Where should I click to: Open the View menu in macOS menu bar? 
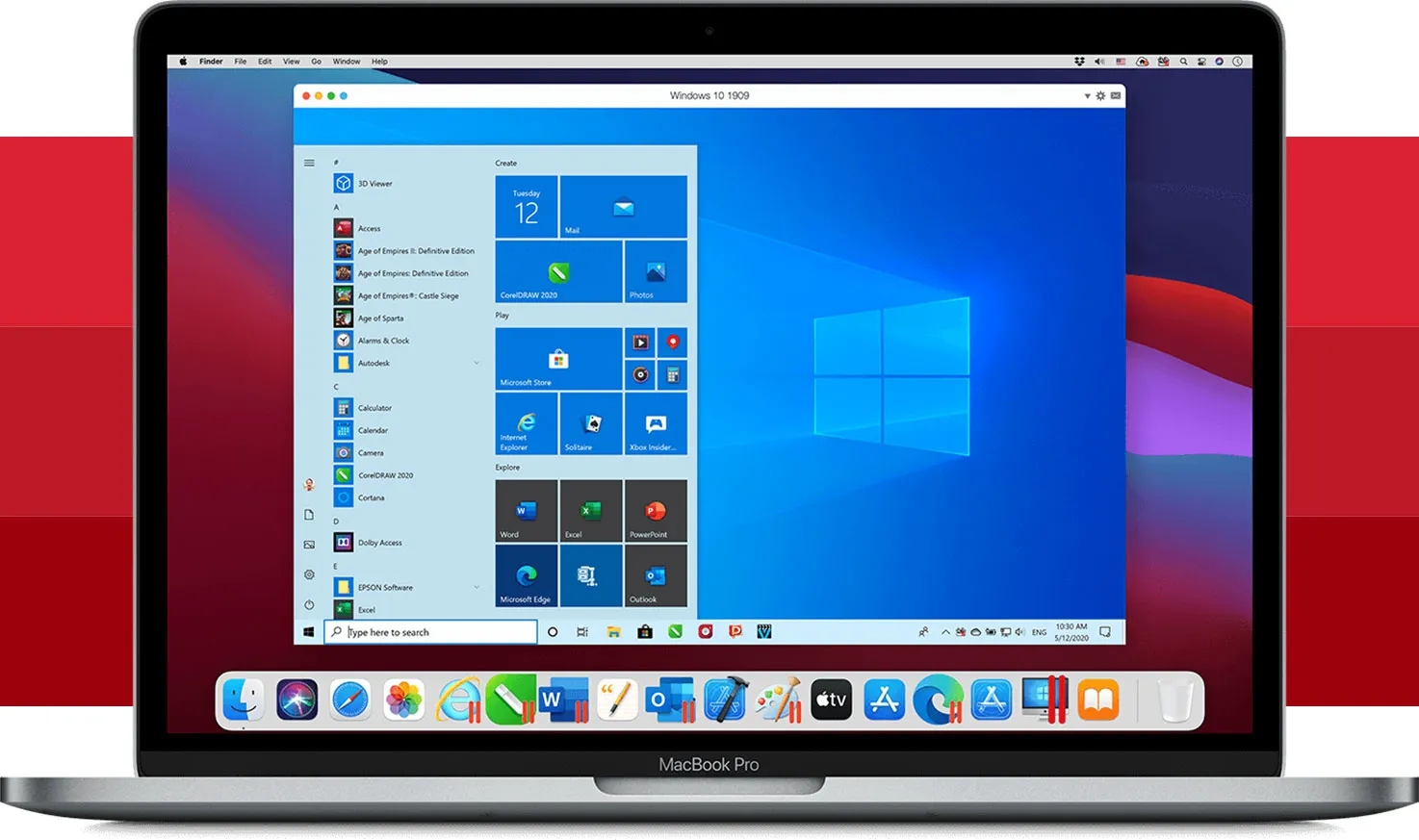coord(291,62)
